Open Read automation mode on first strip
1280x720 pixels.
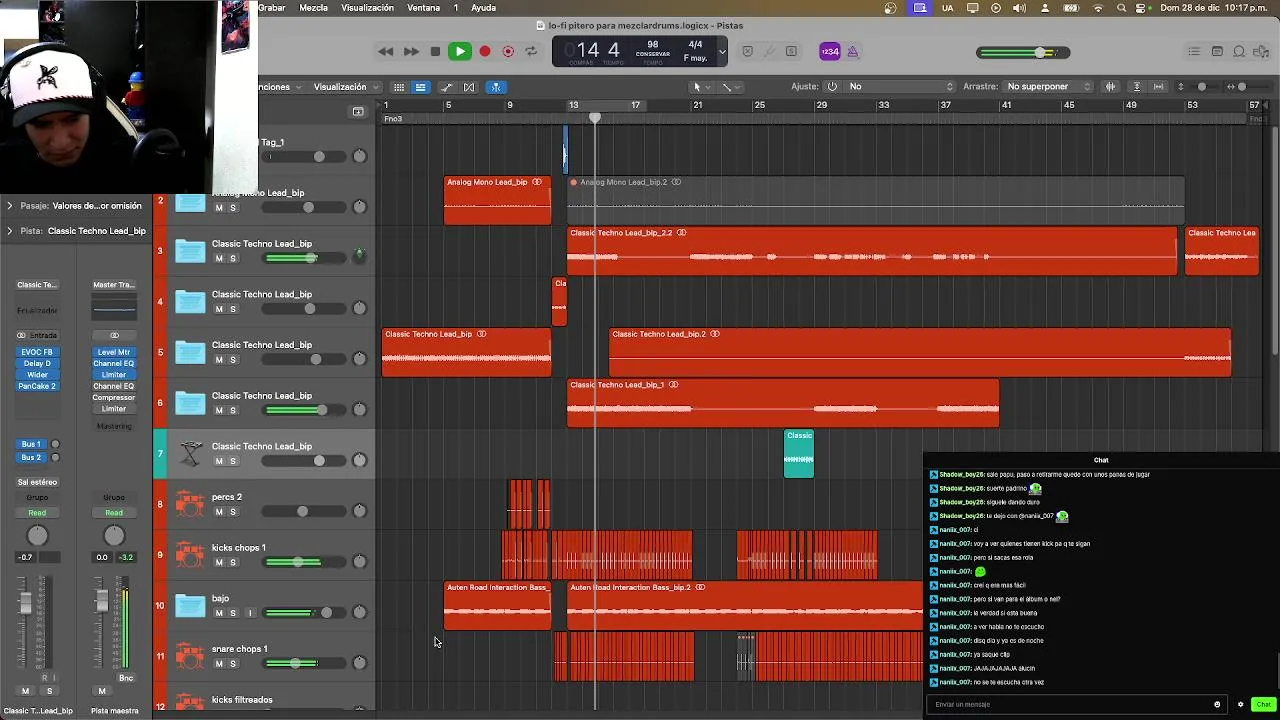tap(37, 513)
